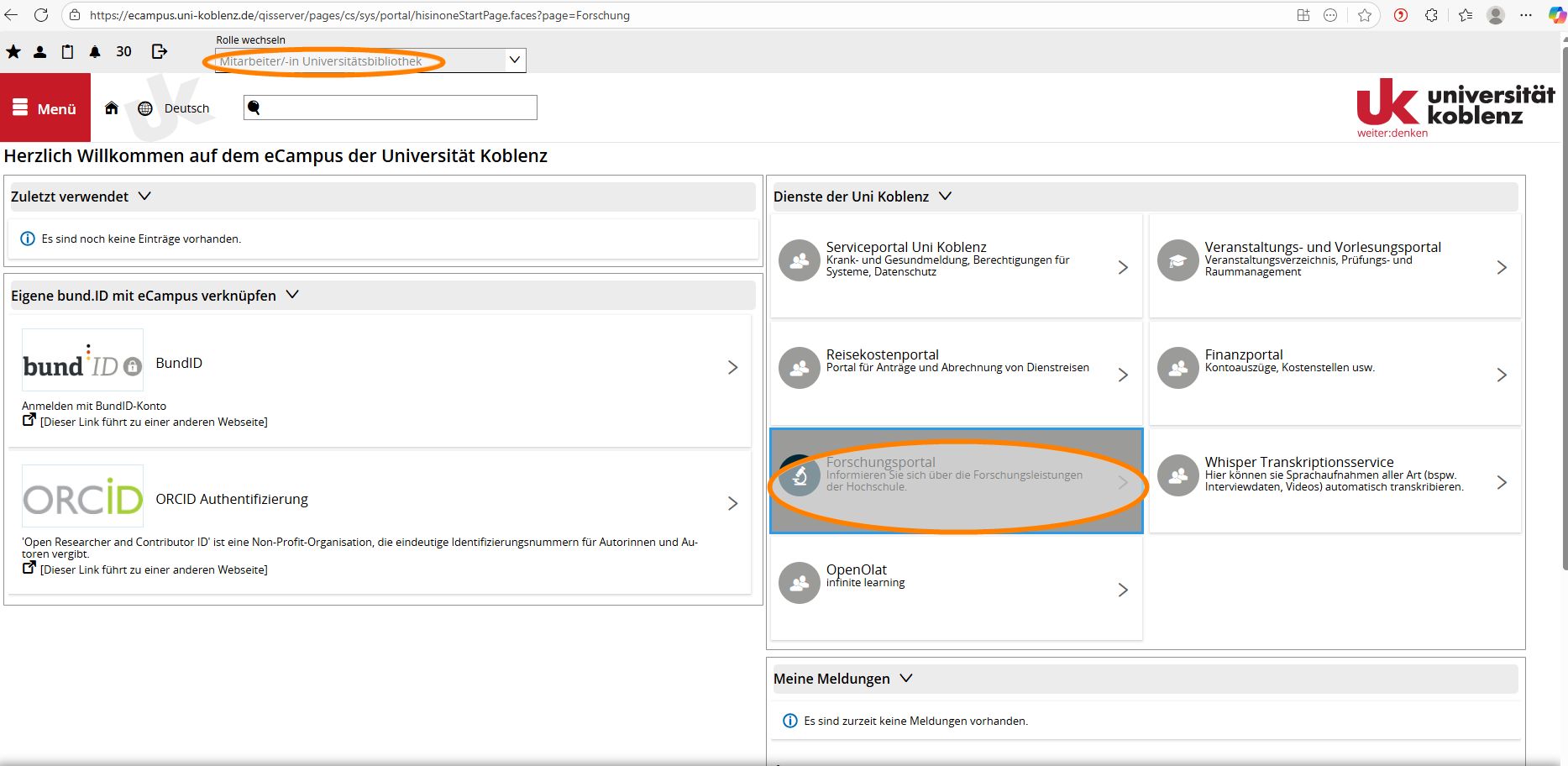Collapse the 'Dienste der Uni Koblenz' section
This screenshot has width=1568, height=766.
(945, 196)
